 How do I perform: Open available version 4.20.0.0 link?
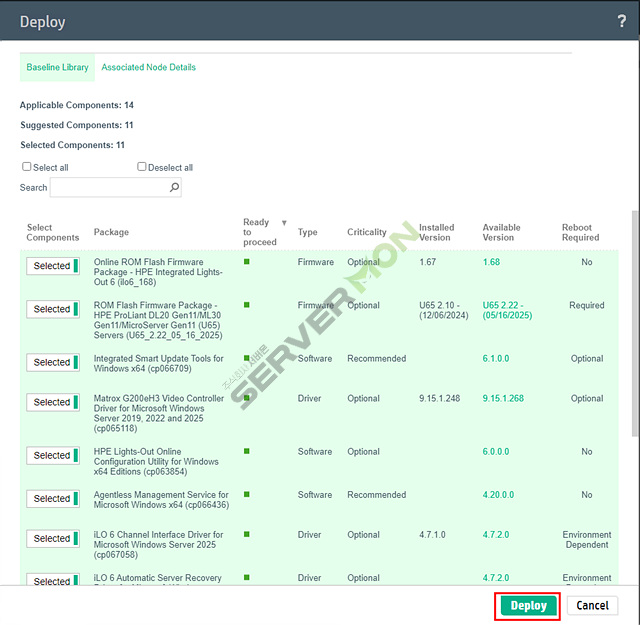[x=498, y=495]
